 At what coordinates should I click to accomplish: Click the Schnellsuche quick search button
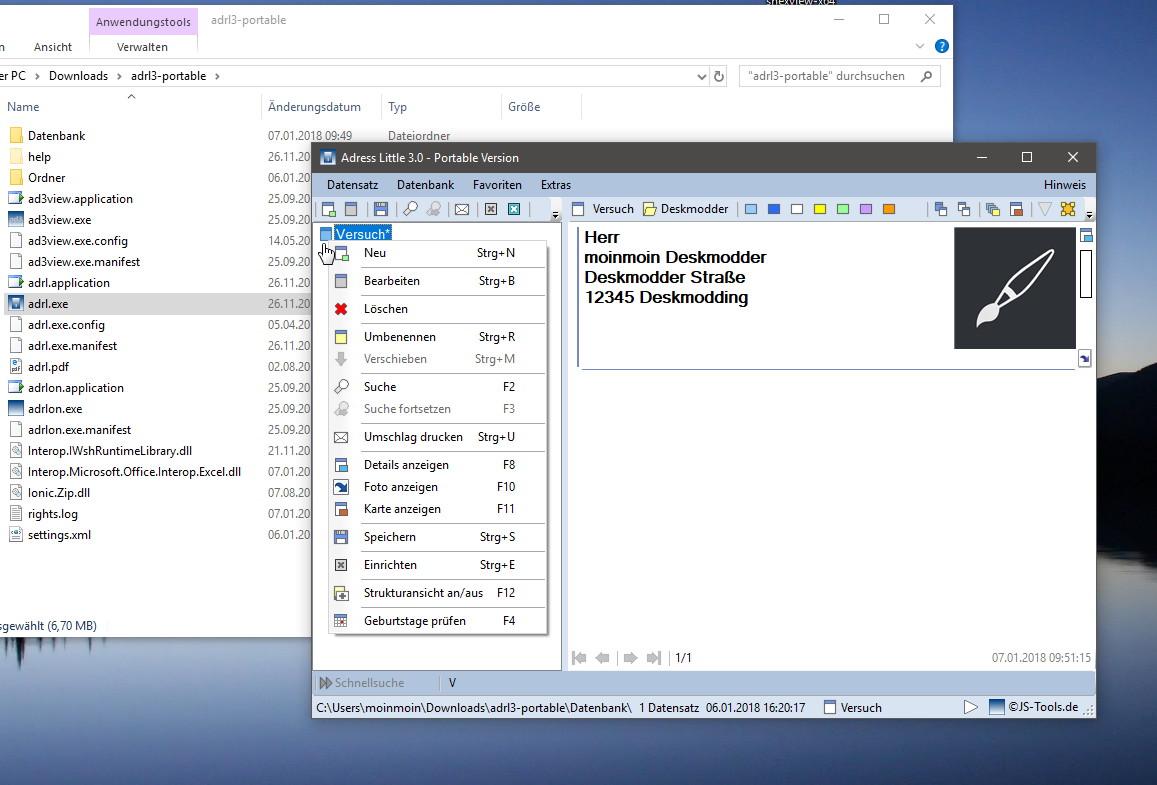(361, 683)
